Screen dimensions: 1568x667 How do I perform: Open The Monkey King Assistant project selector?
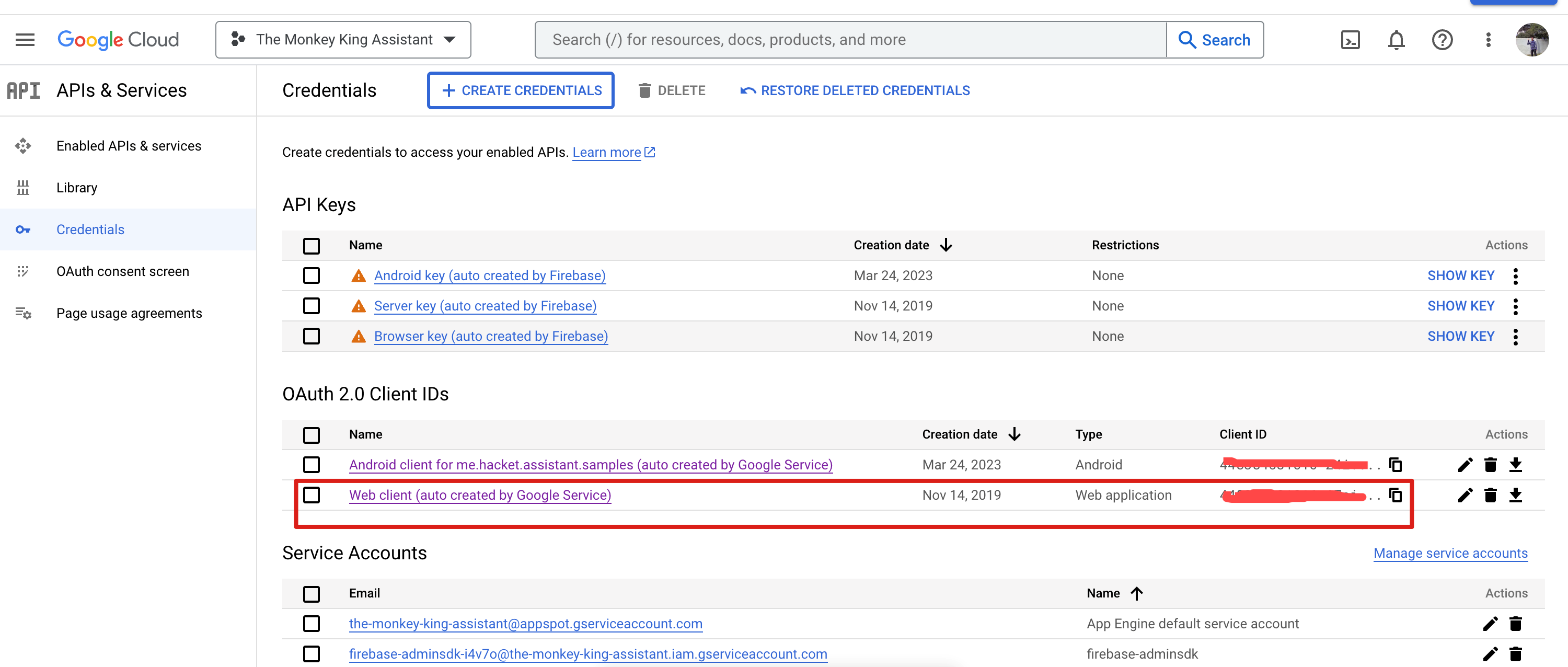point(343,40)
